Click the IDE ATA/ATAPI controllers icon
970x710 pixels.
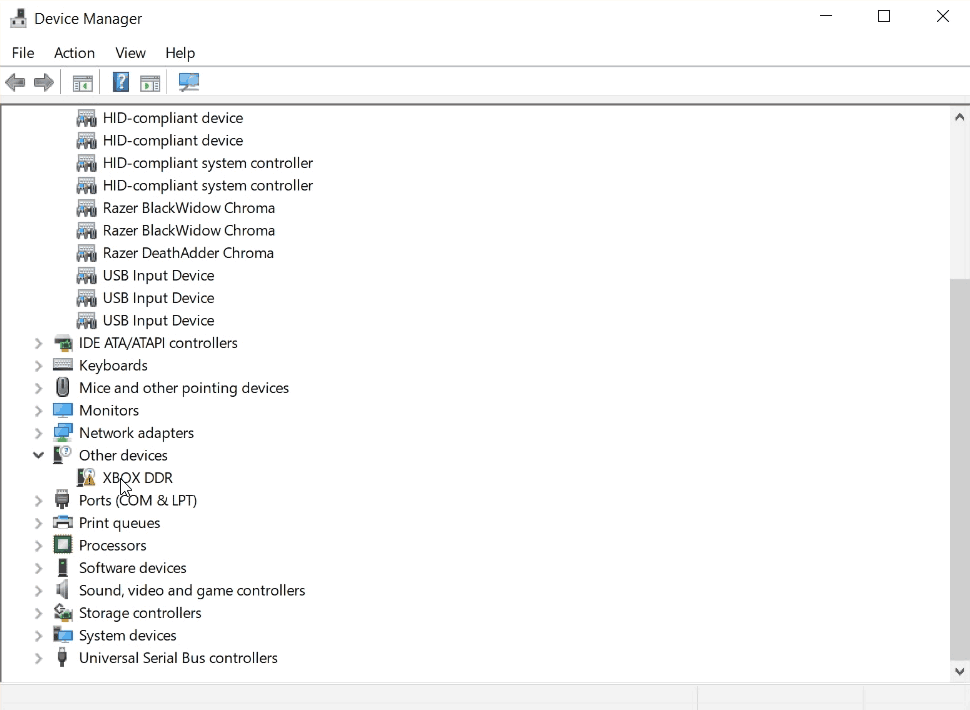[62, 343]
